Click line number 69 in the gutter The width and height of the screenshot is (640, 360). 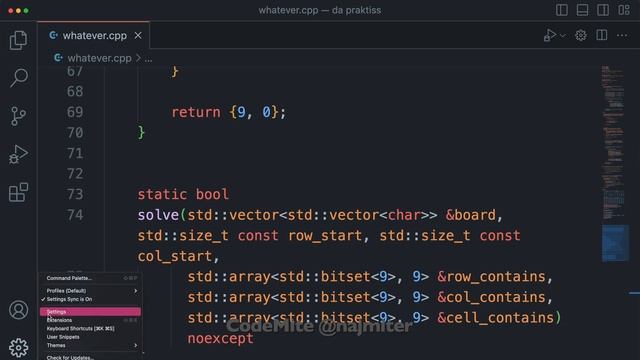[x=75, y=112]
